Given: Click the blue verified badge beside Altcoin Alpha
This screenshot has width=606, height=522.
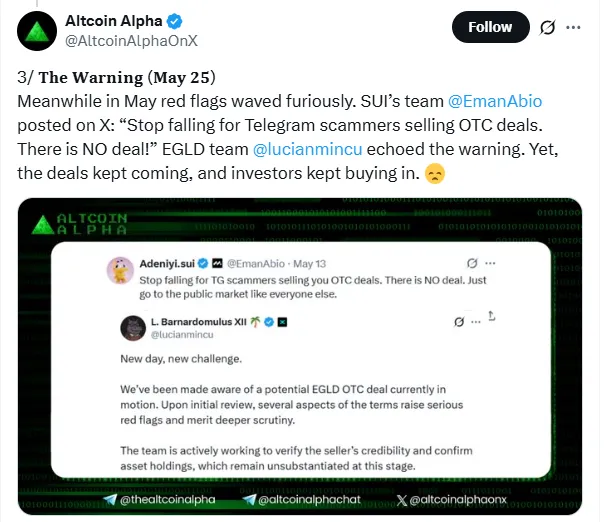Looking at the screenshot, I should [175, 19].
